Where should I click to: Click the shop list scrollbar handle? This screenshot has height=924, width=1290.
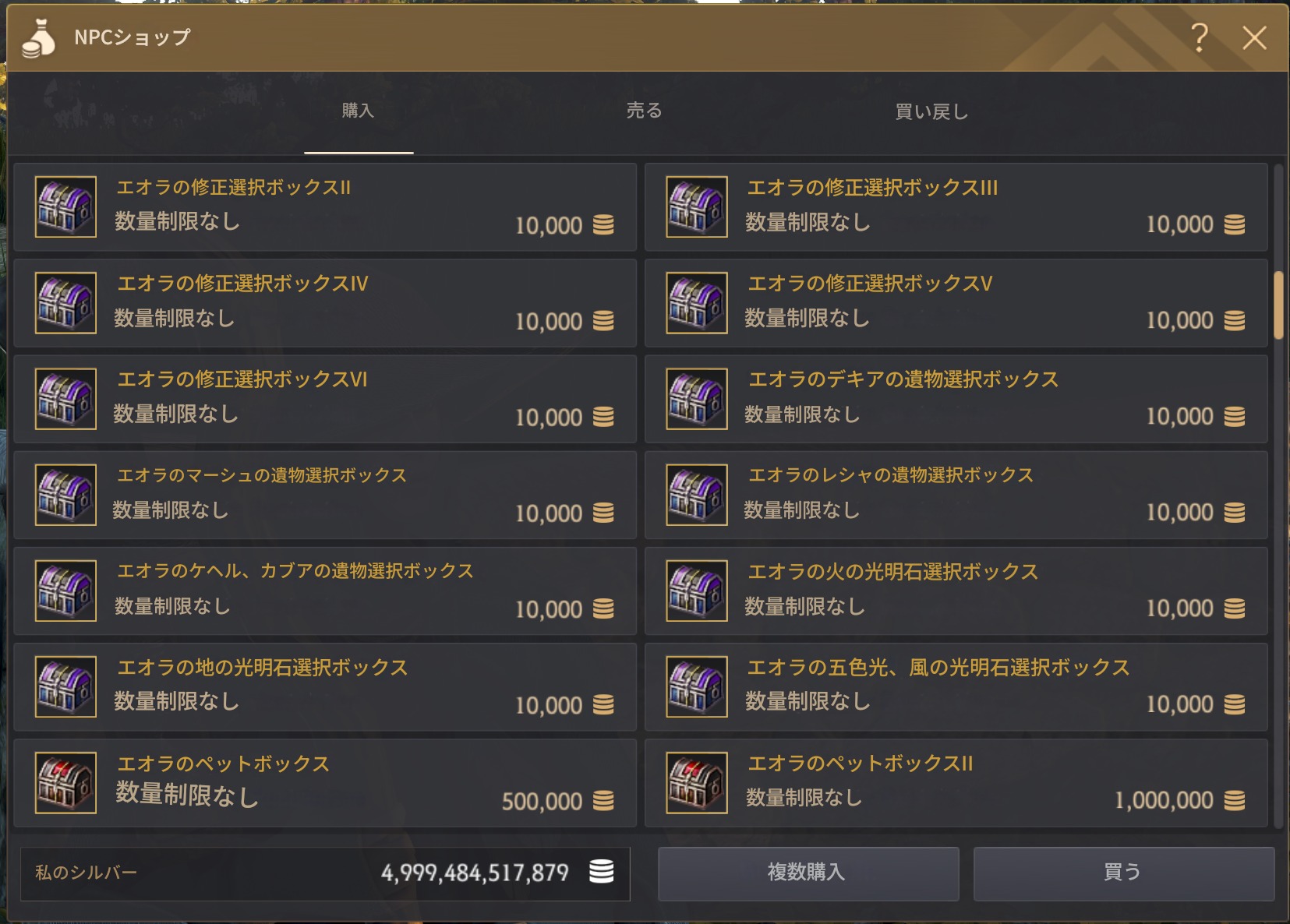[1278, 305]
